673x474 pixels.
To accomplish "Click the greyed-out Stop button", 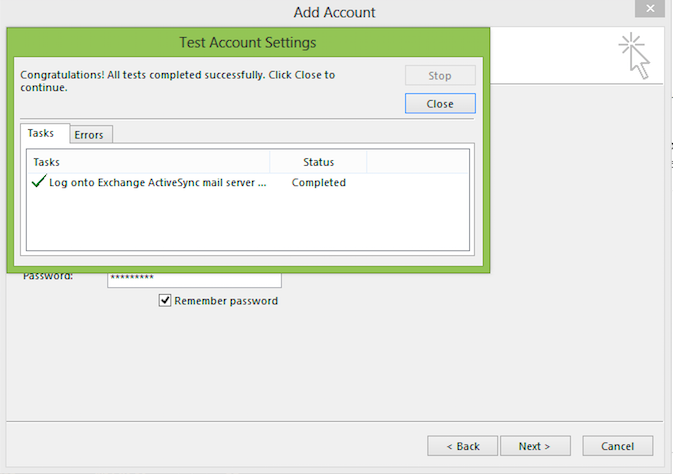I will click(x=440, y=76).
